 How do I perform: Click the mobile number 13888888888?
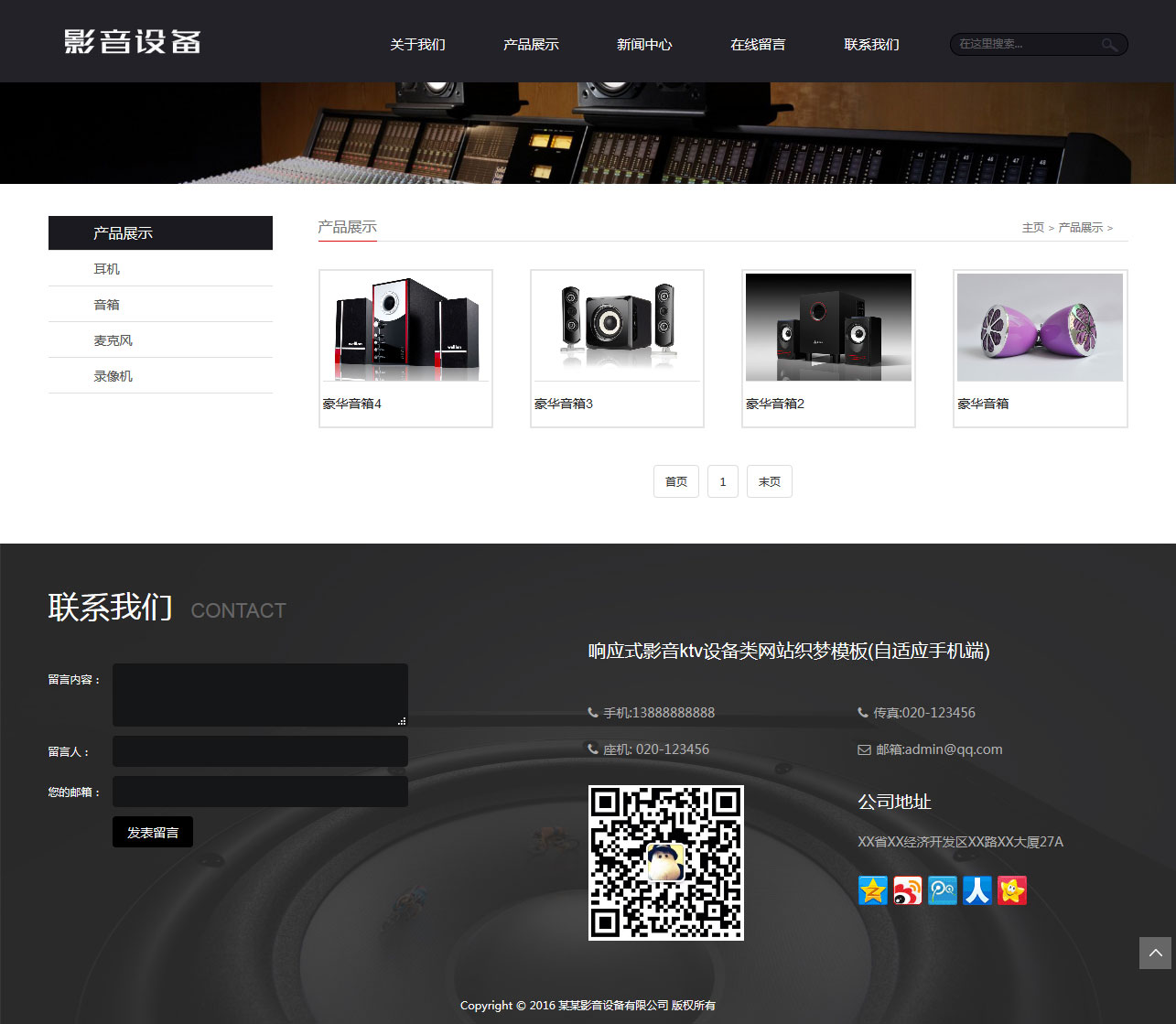[x=674, y=713]
